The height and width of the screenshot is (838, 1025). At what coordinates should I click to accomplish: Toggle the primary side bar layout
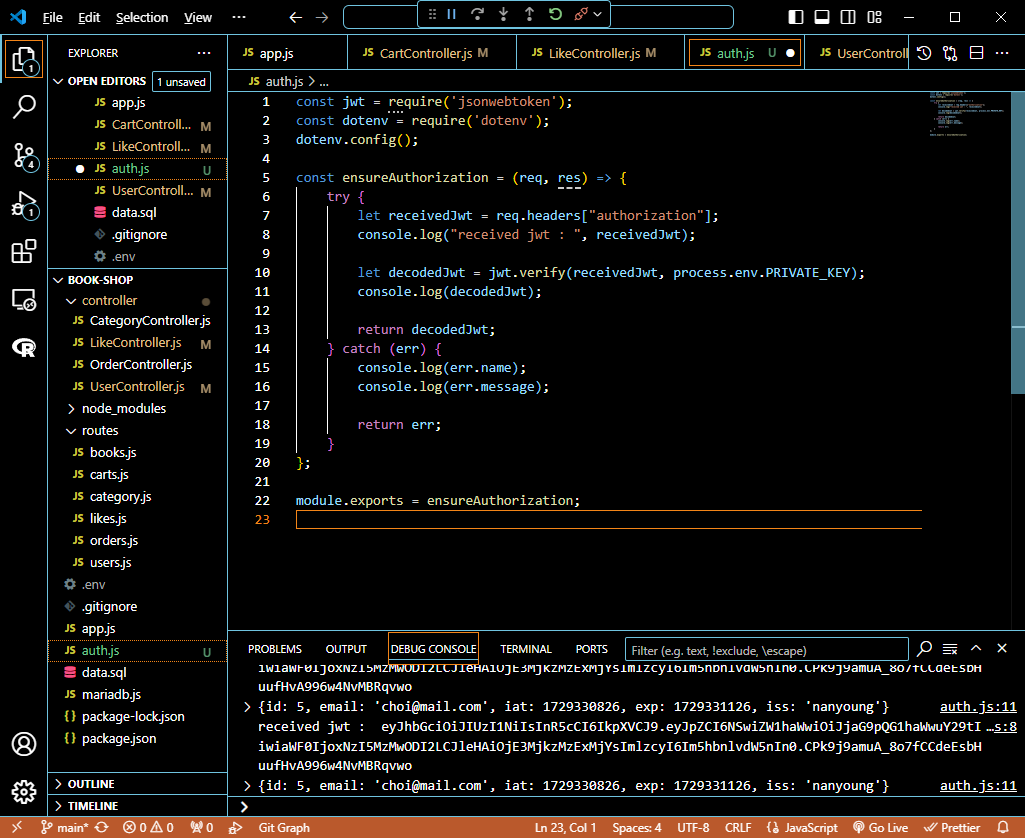[x=796, y=17]
